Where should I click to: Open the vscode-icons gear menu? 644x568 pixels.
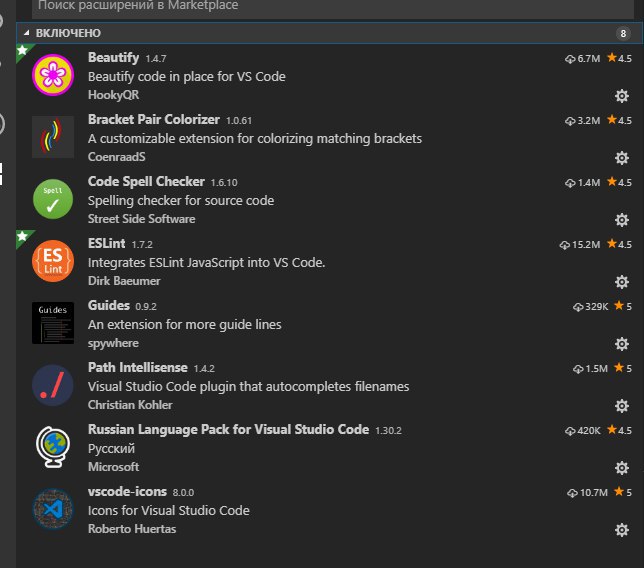621,530
